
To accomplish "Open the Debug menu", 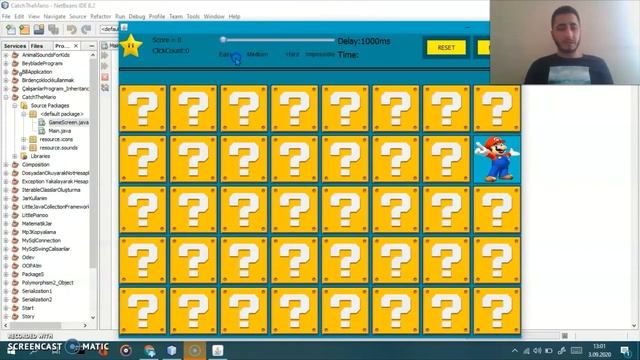I will click(137, 17).
